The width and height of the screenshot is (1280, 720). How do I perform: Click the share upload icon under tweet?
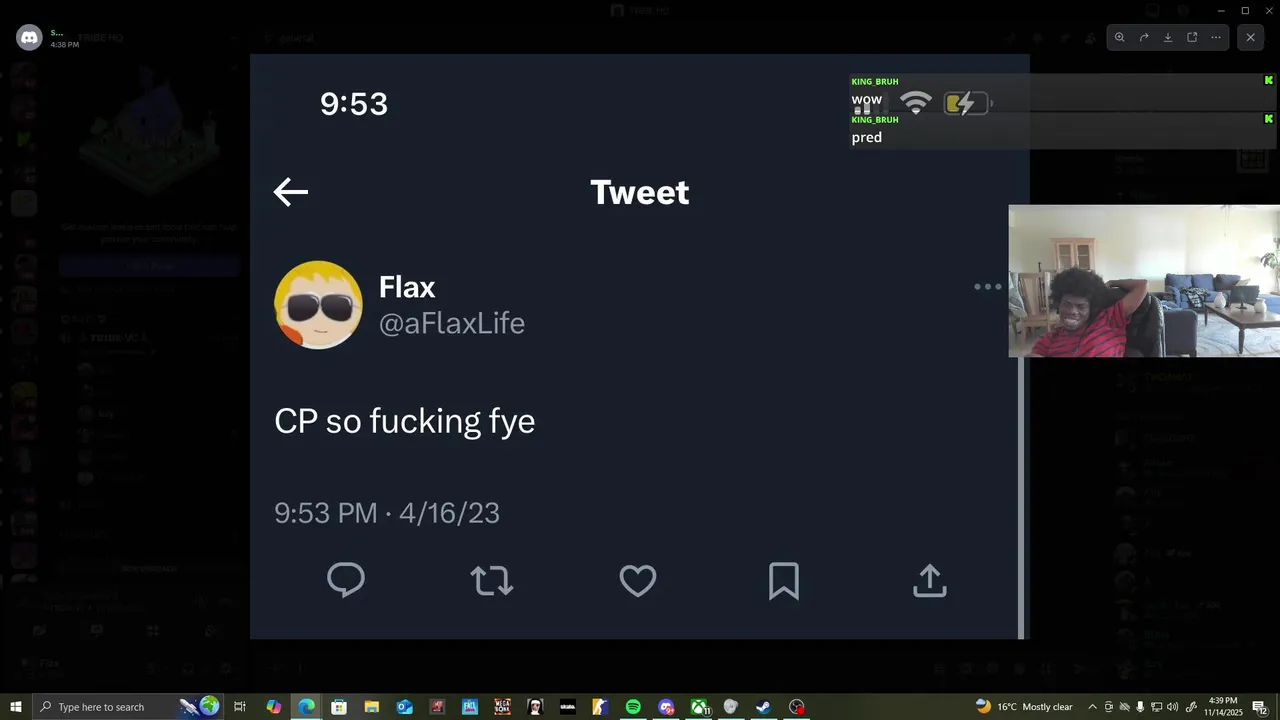[929, 580]
